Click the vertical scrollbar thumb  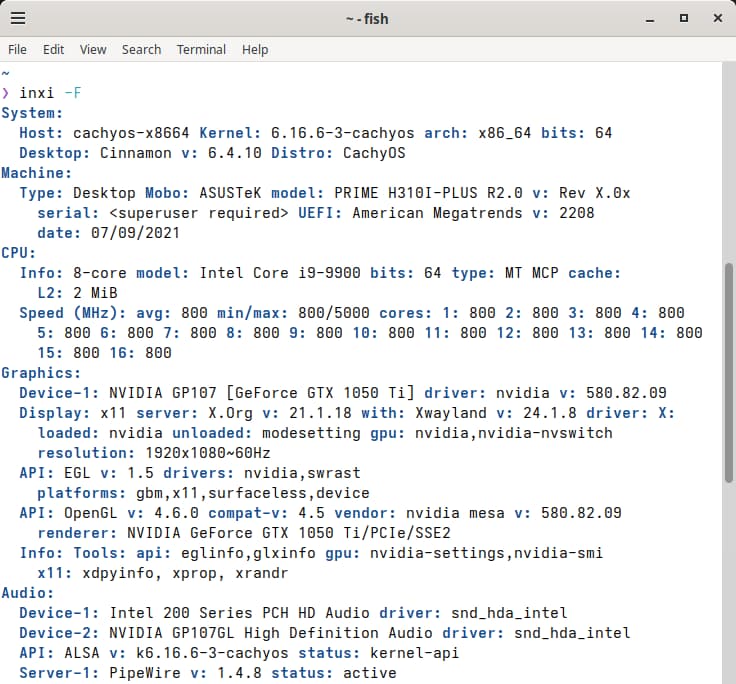(x=728, y=373)
